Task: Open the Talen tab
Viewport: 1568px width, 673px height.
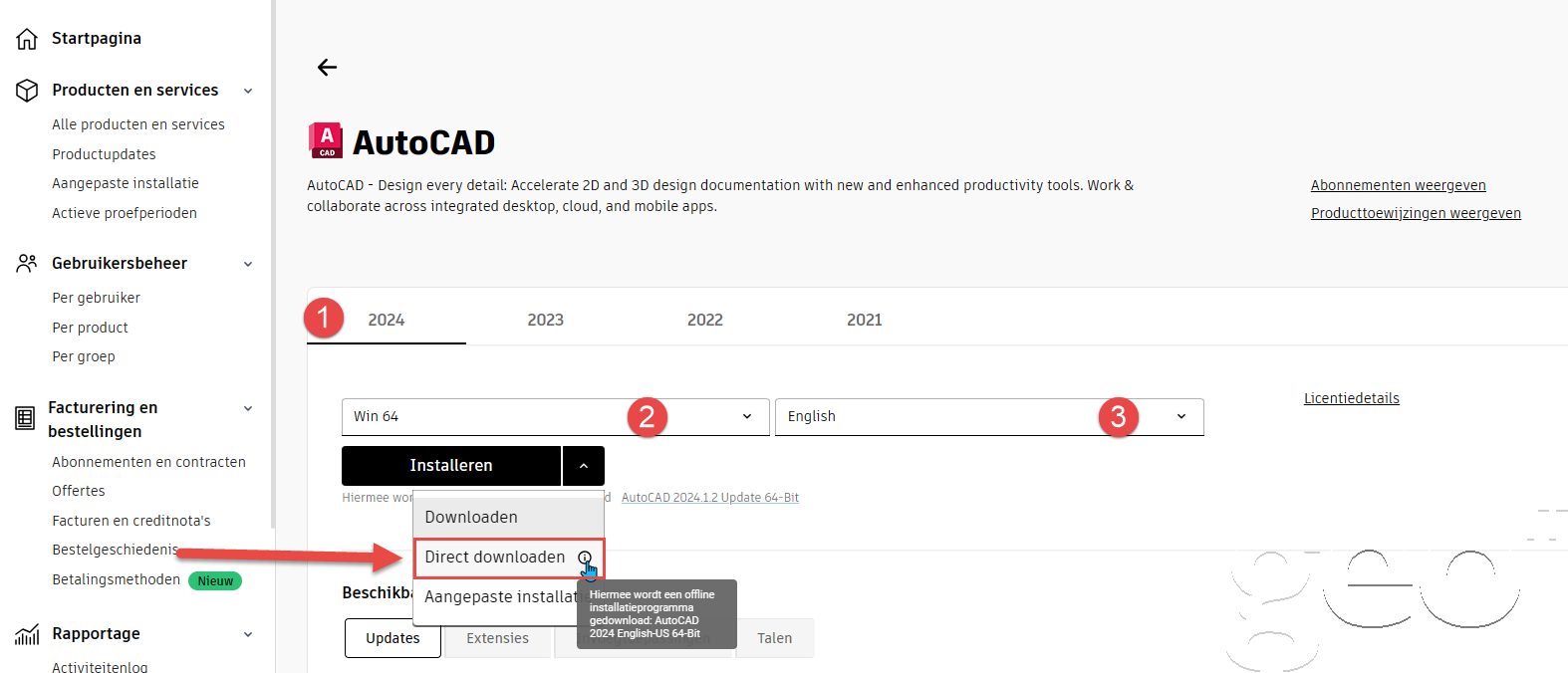Action: pos(775,638)
